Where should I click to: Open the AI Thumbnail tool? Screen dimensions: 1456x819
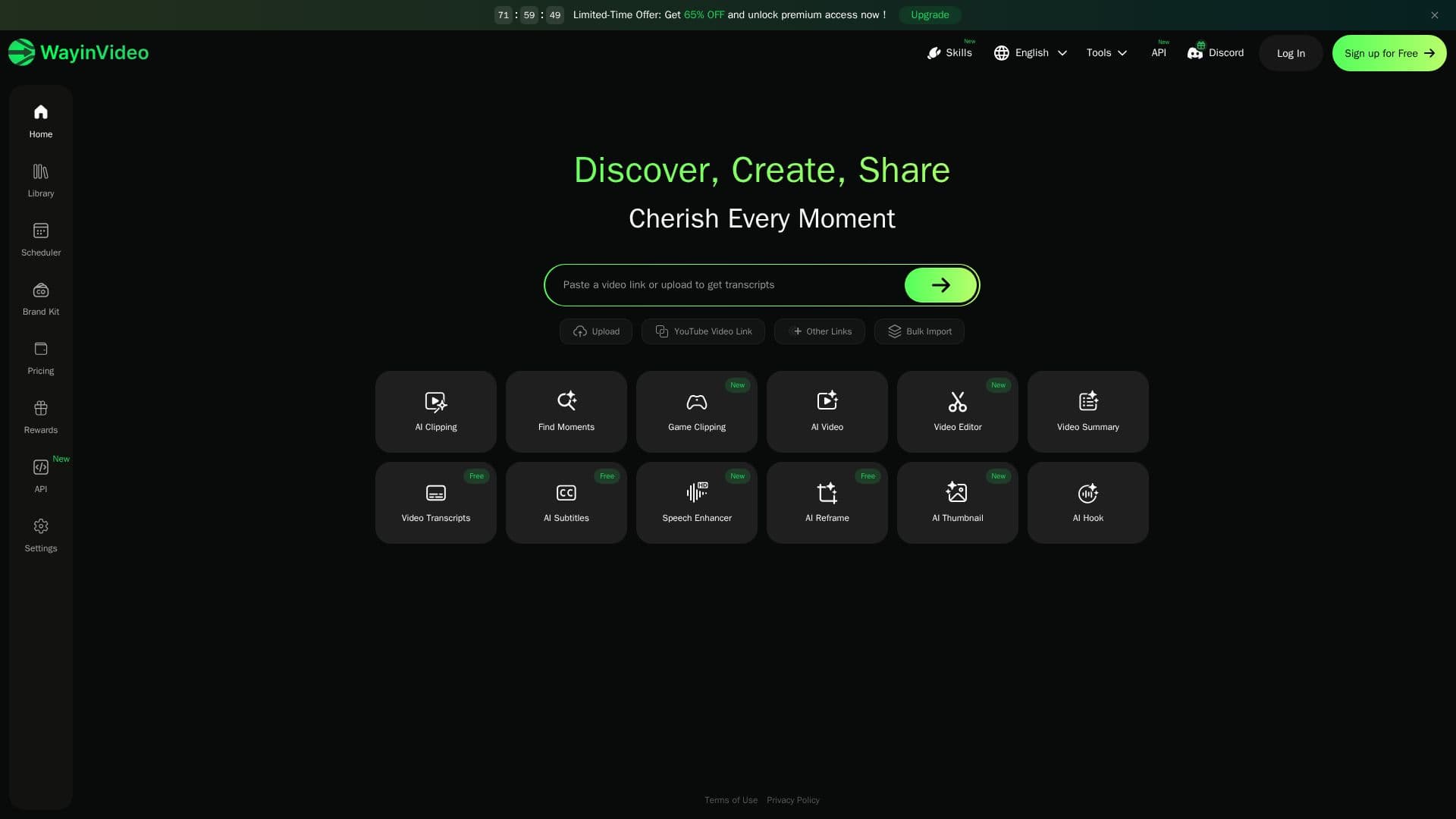tap(957, 502)
